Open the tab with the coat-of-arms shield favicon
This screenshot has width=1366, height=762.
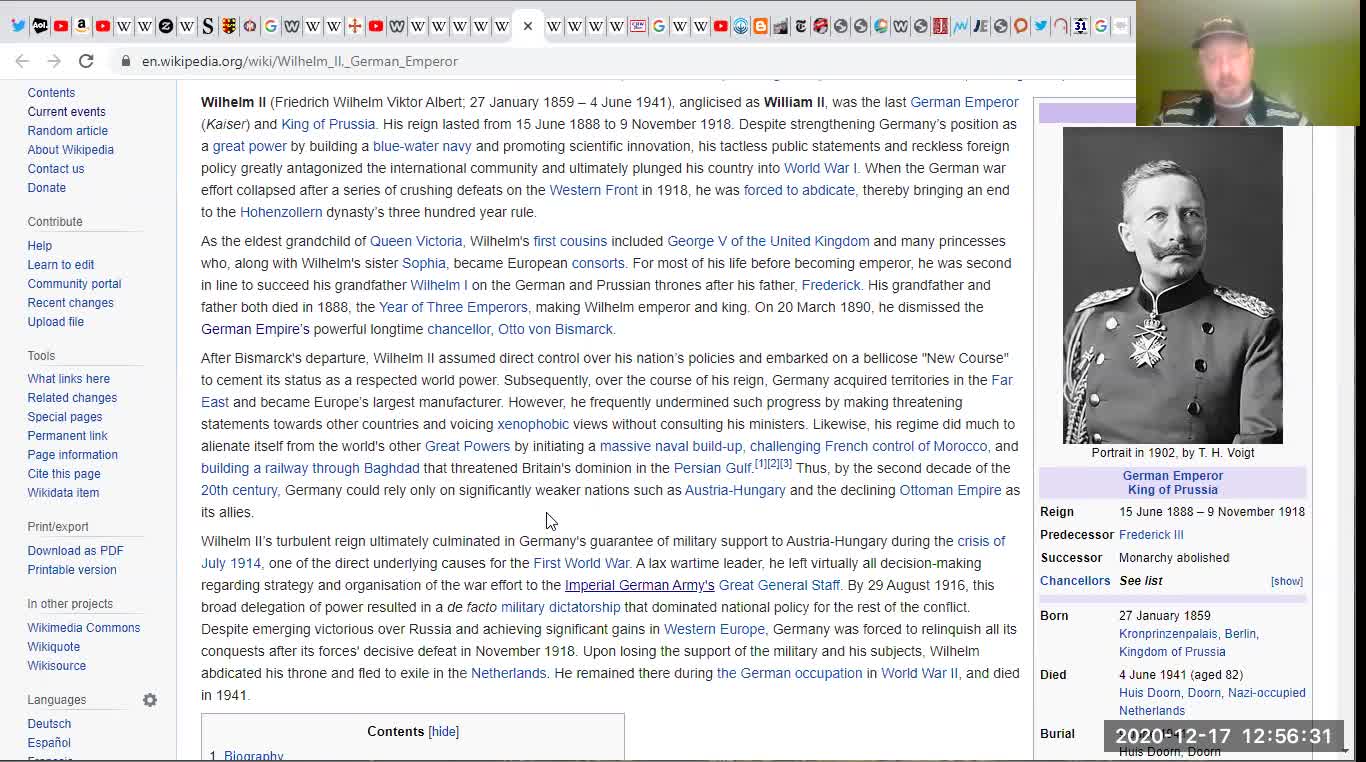pyautogui.click(x=229, y=26)
